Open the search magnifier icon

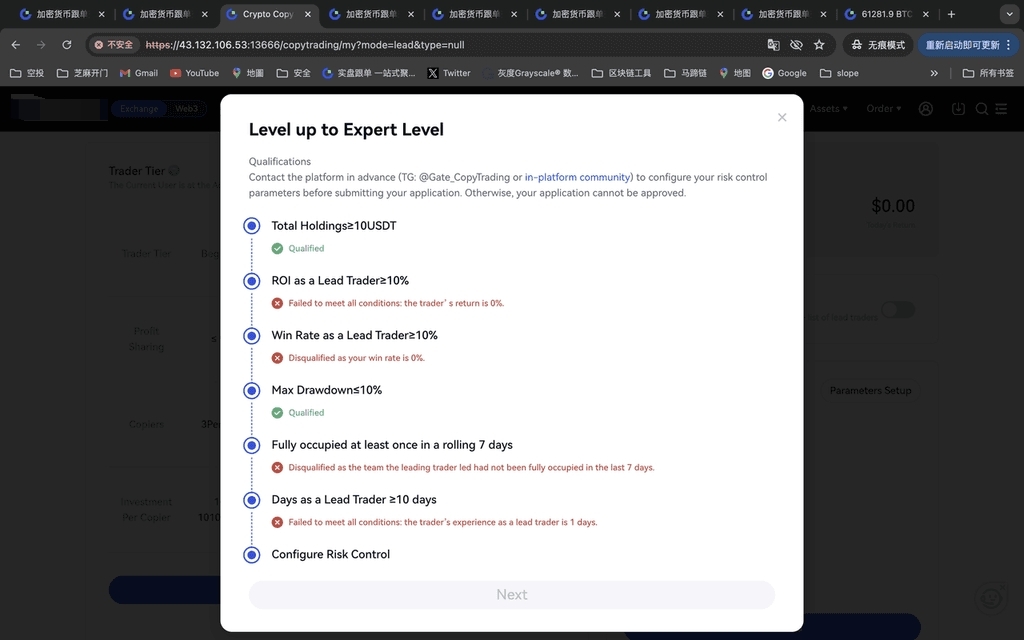tap(982, 109)
